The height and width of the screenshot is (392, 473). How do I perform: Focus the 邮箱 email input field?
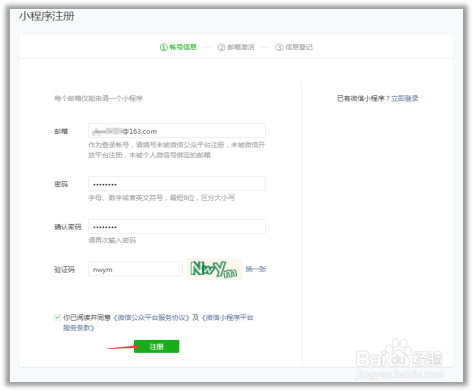click(x=177, y=131)
